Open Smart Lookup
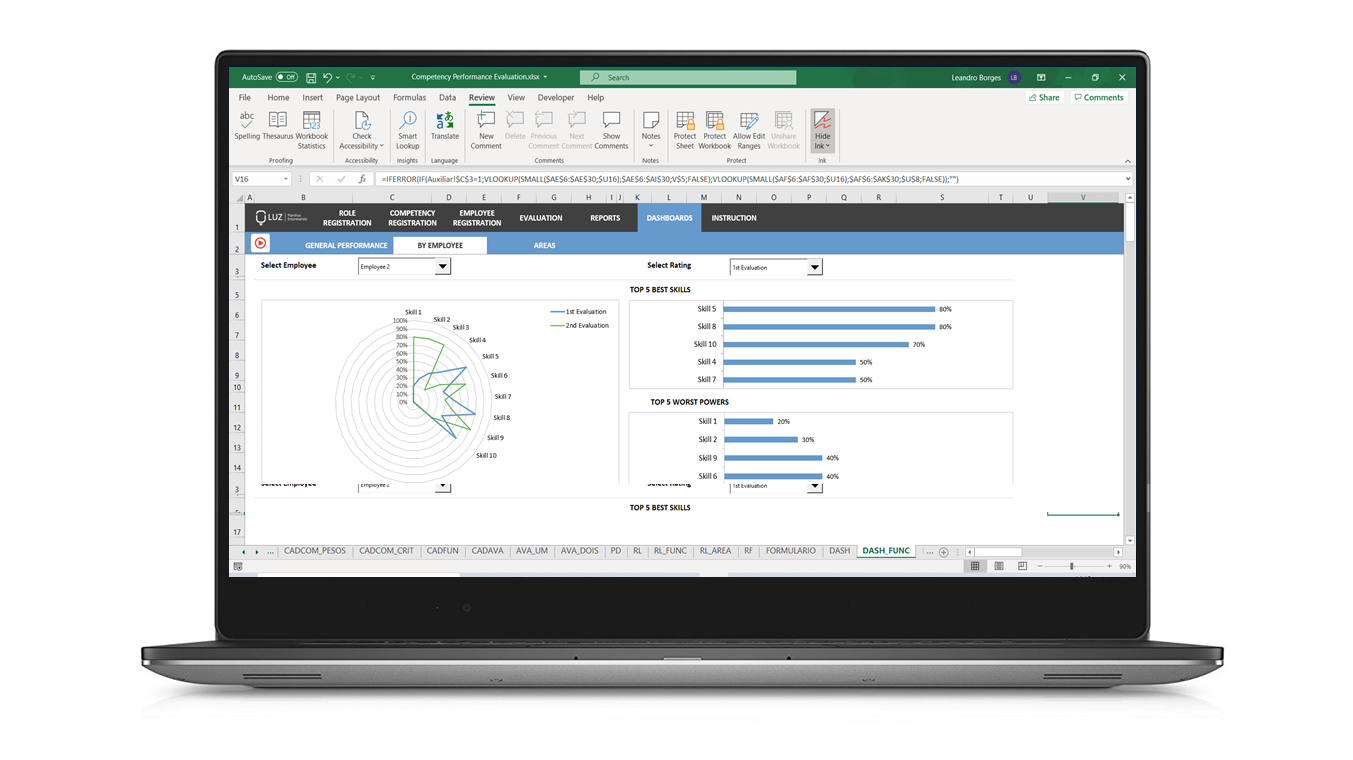The image size is (1353, 760). (x=407, y=128)
